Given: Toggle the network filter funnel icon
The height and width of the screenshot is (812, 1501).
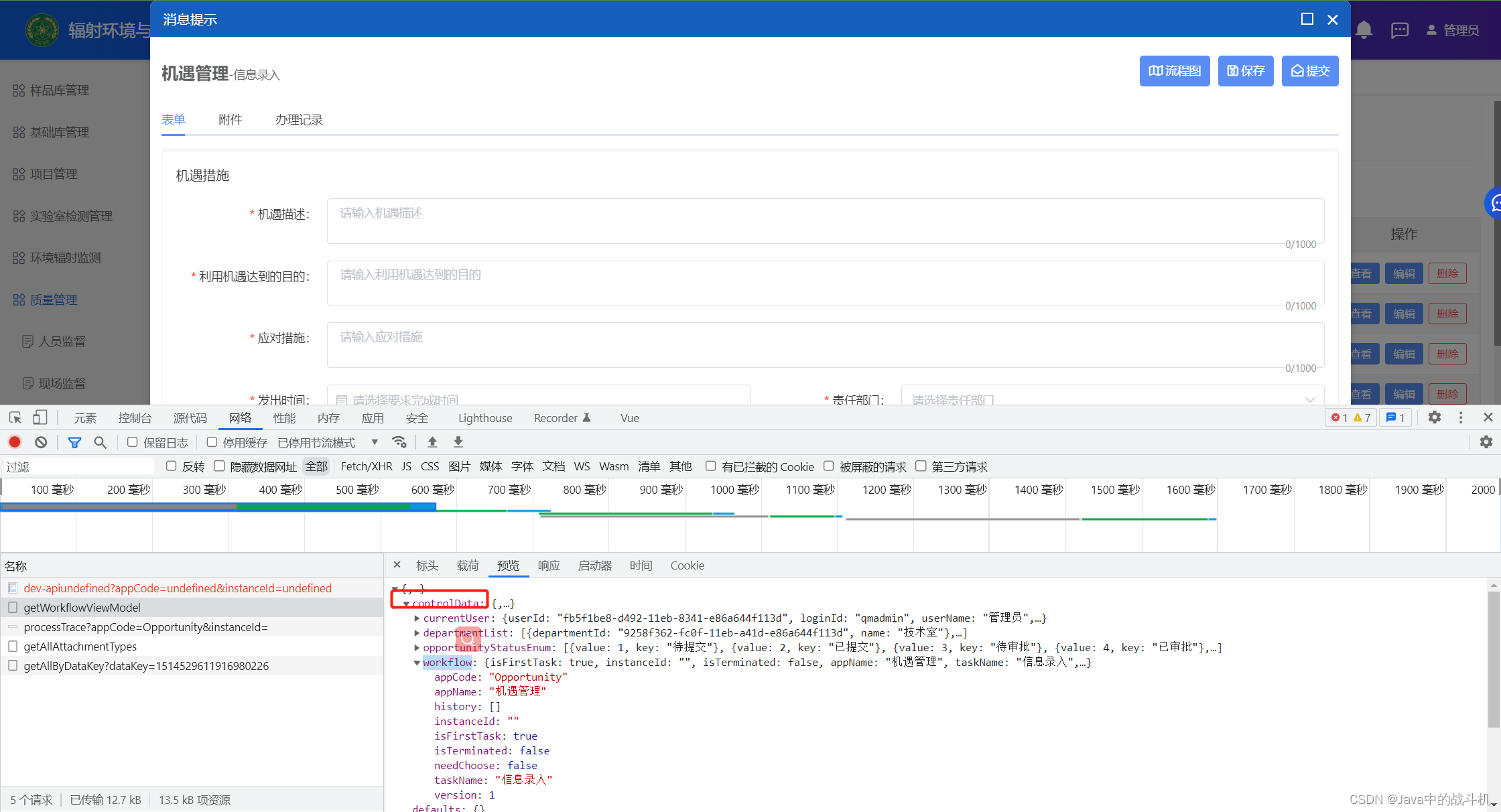Looking at the screenshot, I should click(x=74, y=442).
